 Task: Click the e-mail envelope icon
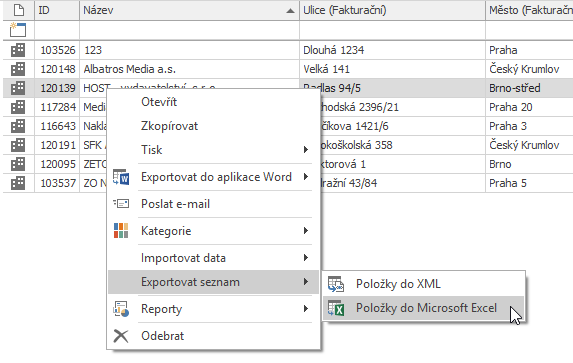(121, 204)
